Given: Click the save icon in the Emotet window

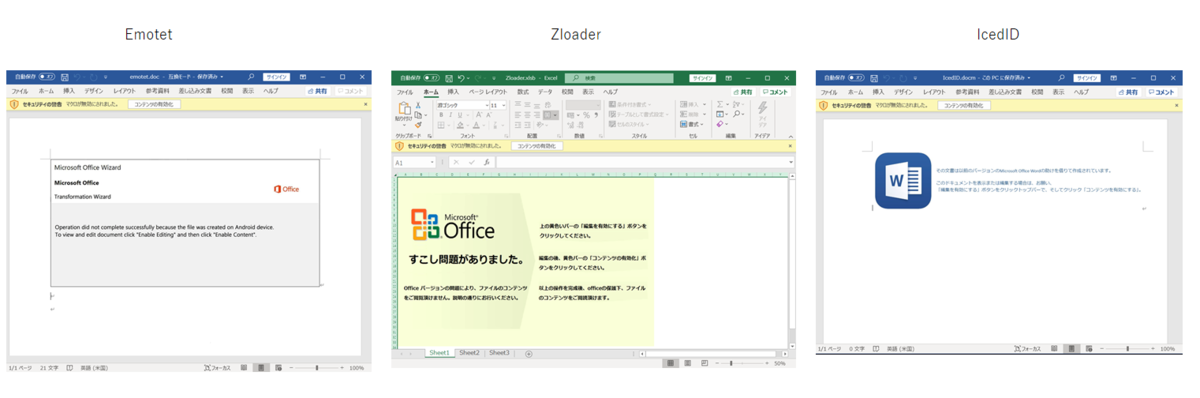Looking at the screenshot, I should coord(64,77).
